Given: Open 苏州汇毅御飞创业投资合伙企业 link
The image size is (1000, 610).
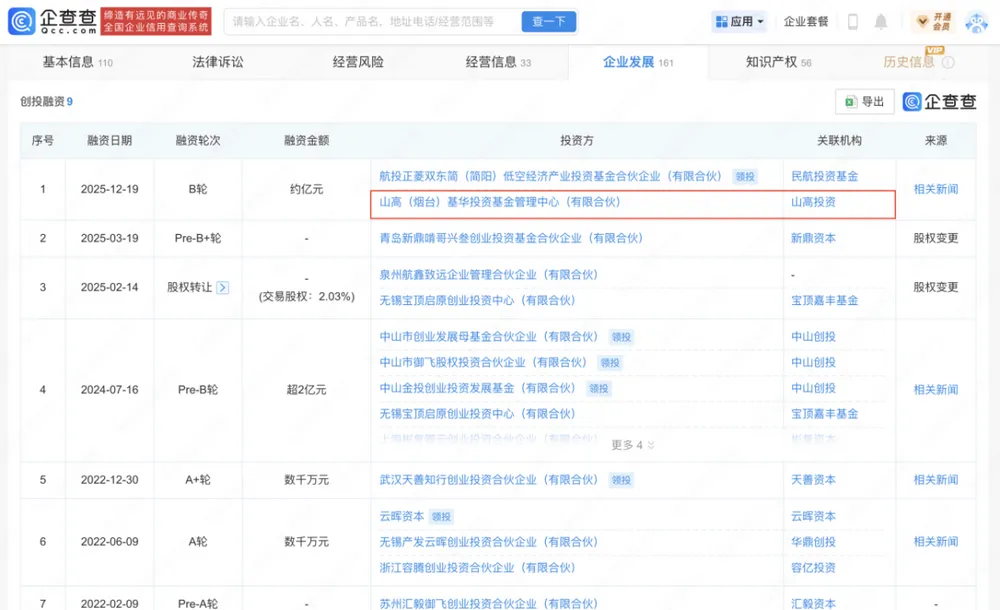Looking at the screenshot, I should [x=489, y=603].
